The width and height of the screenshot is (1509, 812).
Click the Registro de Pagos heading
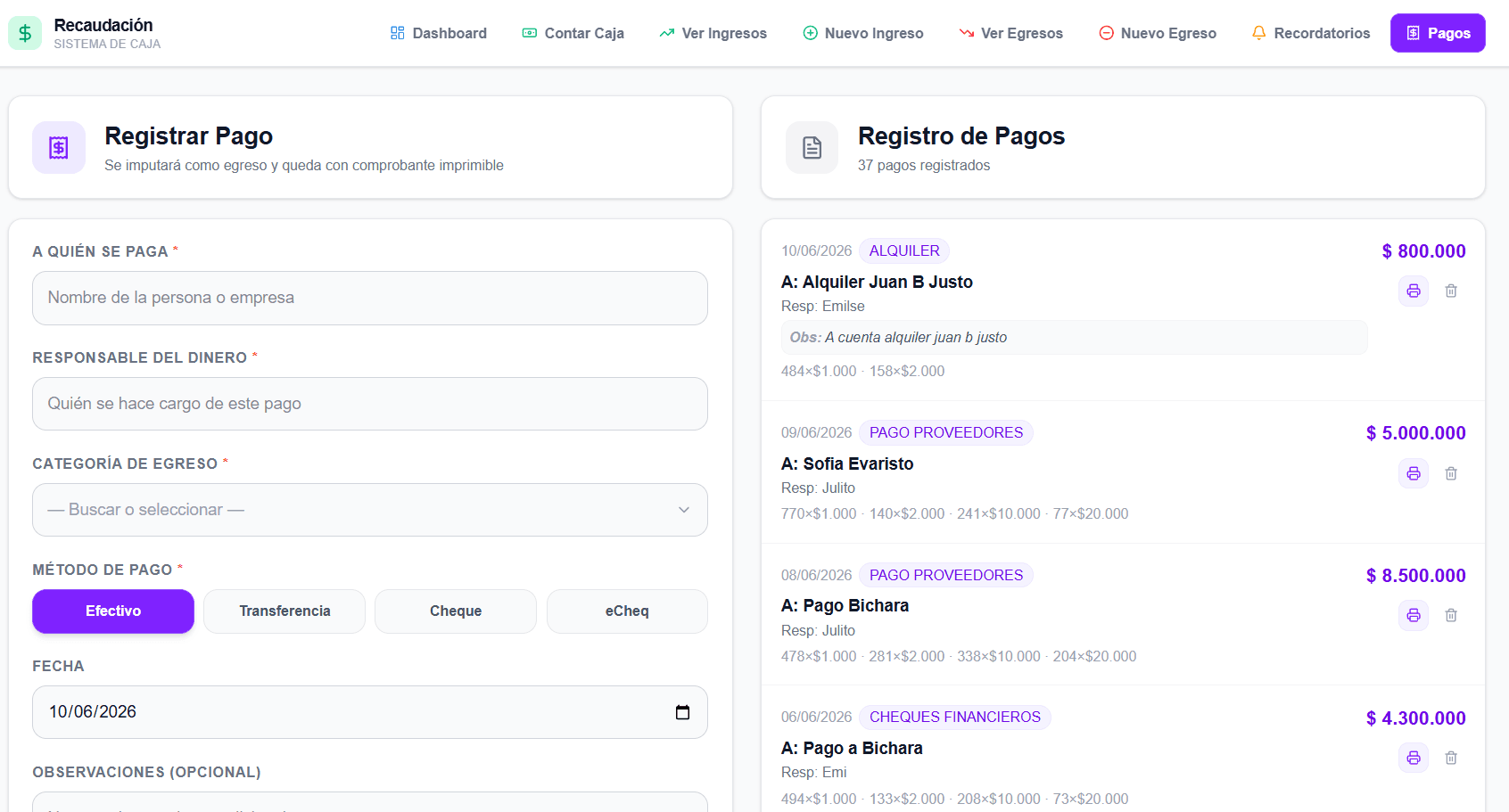[x=961, y=136]
